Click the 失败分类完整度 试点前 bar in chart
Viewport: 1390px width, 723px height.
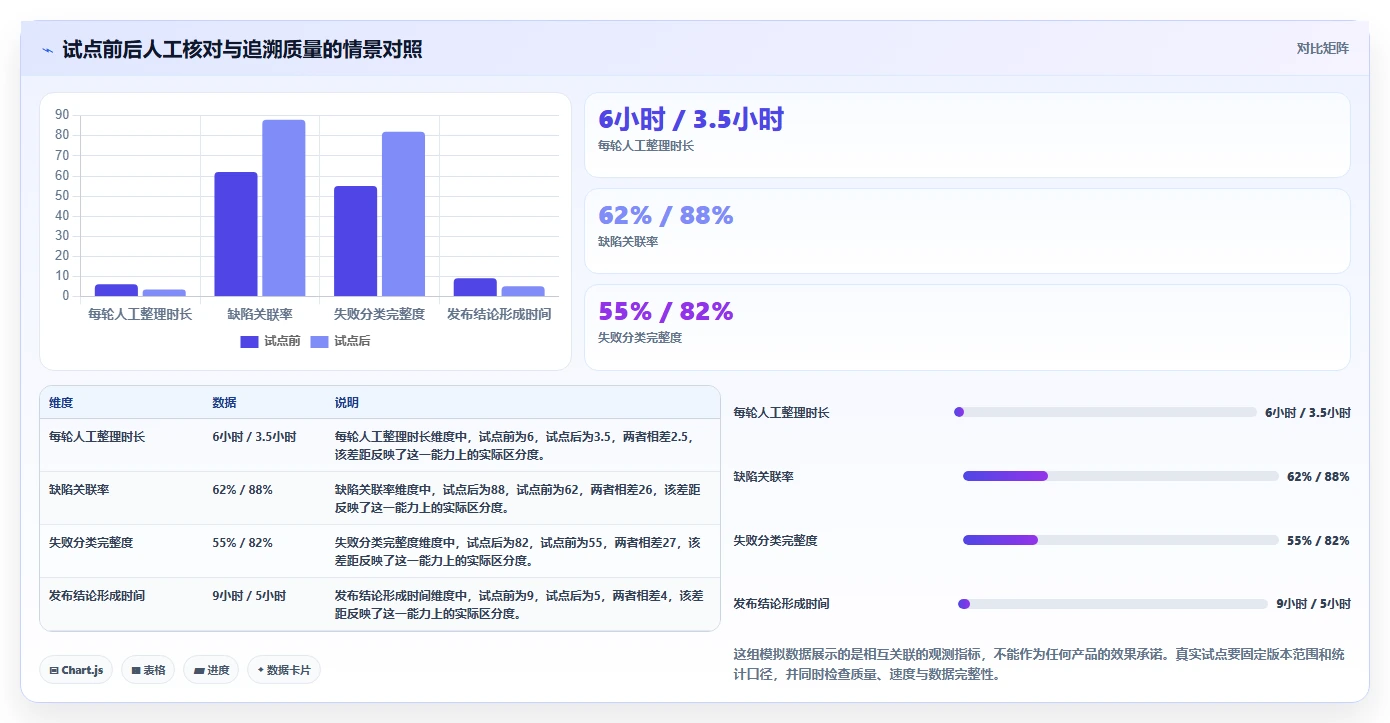click(x=355, y=241)
